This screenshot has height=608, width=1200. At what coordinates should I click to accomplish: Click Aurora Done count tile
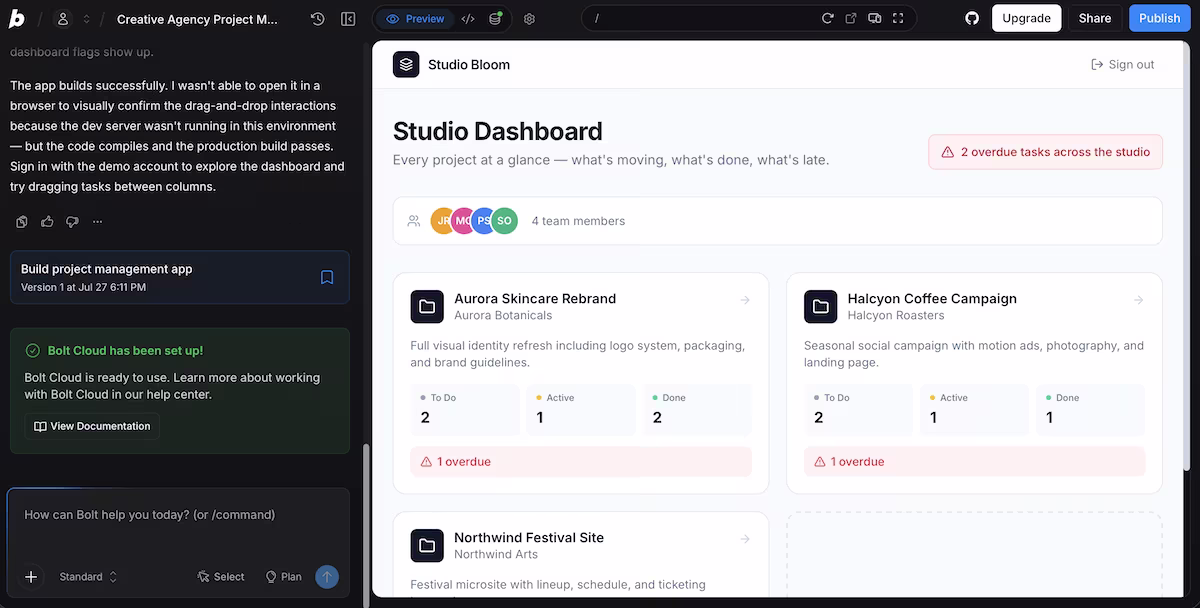coord(697,410)
